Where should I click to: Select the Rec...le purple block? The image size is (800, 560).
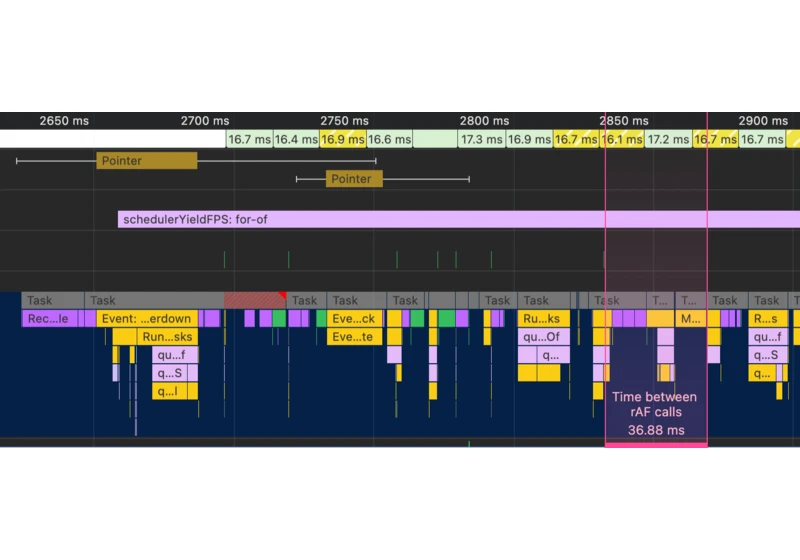(49, 319)
